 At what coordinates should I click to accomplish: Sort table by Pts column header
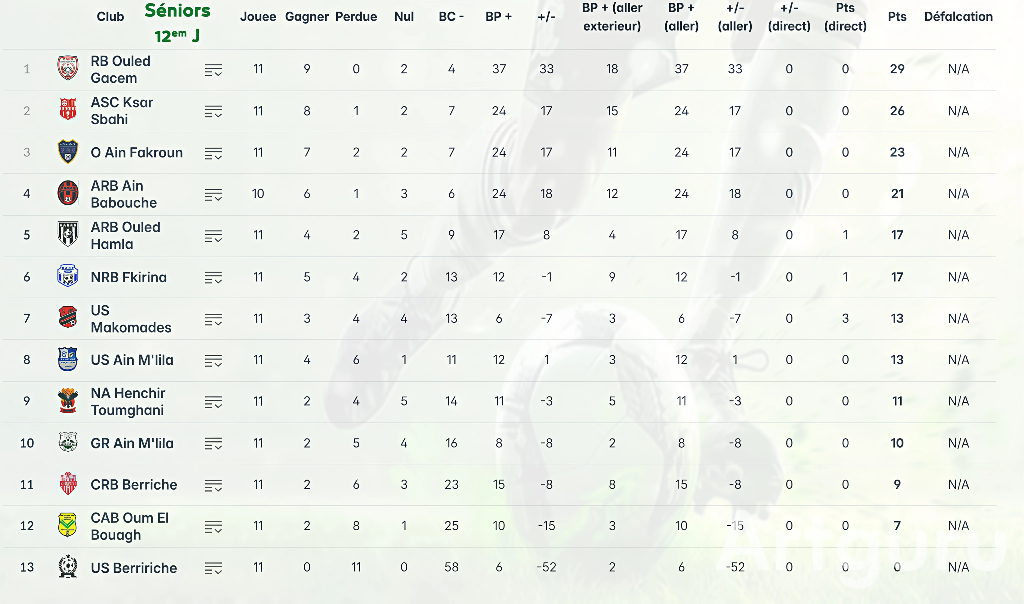[897, 17]
